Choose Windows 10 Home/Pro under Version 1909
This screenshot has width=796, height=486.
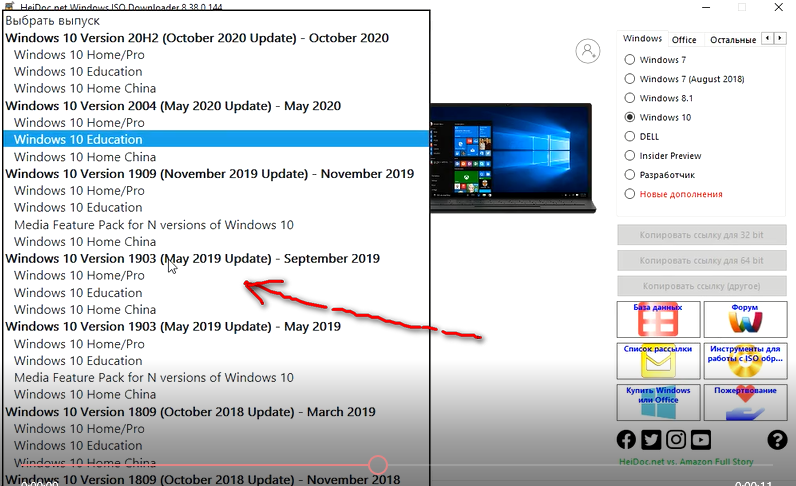click(216, 191)
